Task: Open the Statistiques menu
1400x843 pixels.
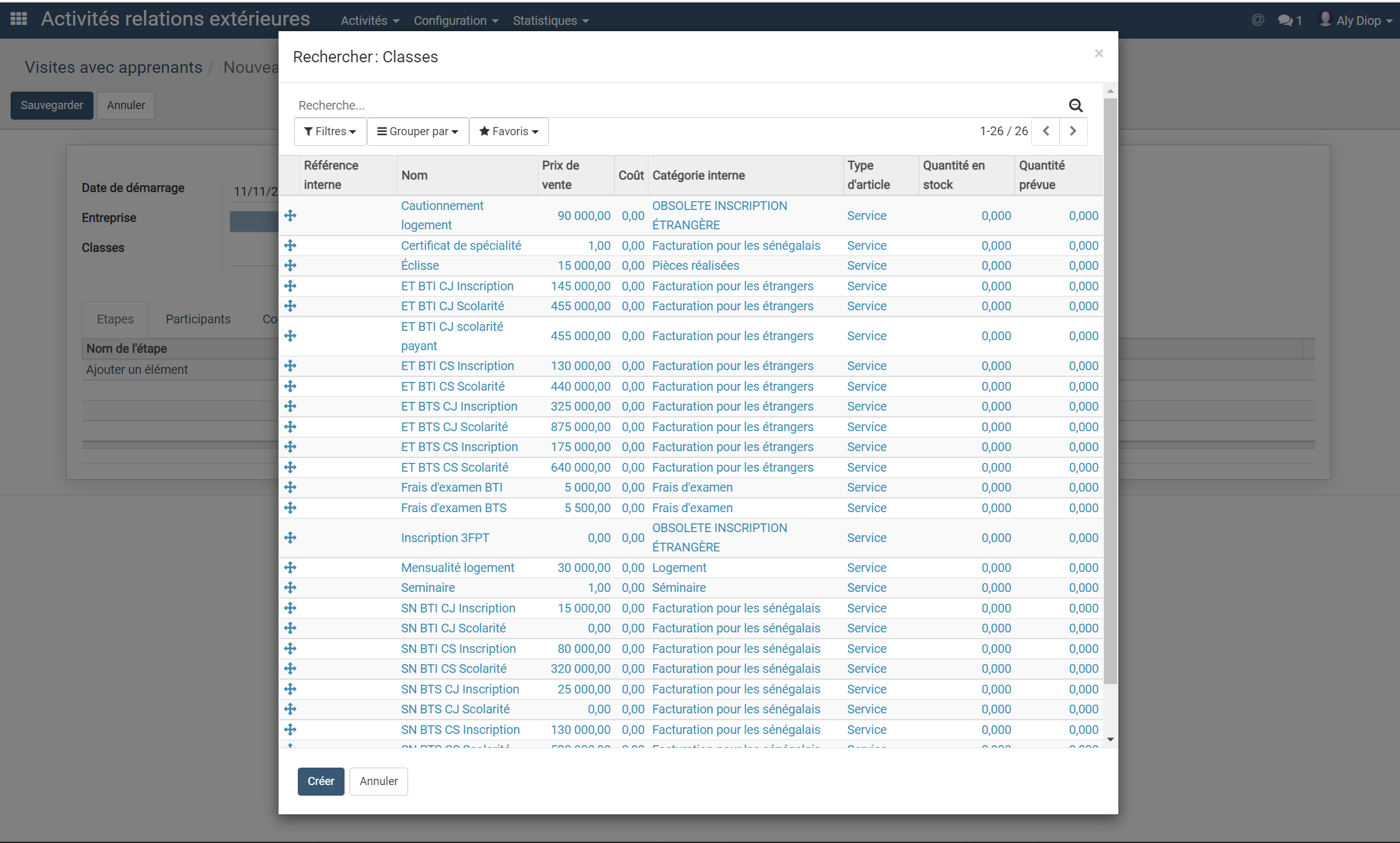Action: (550, 21)
